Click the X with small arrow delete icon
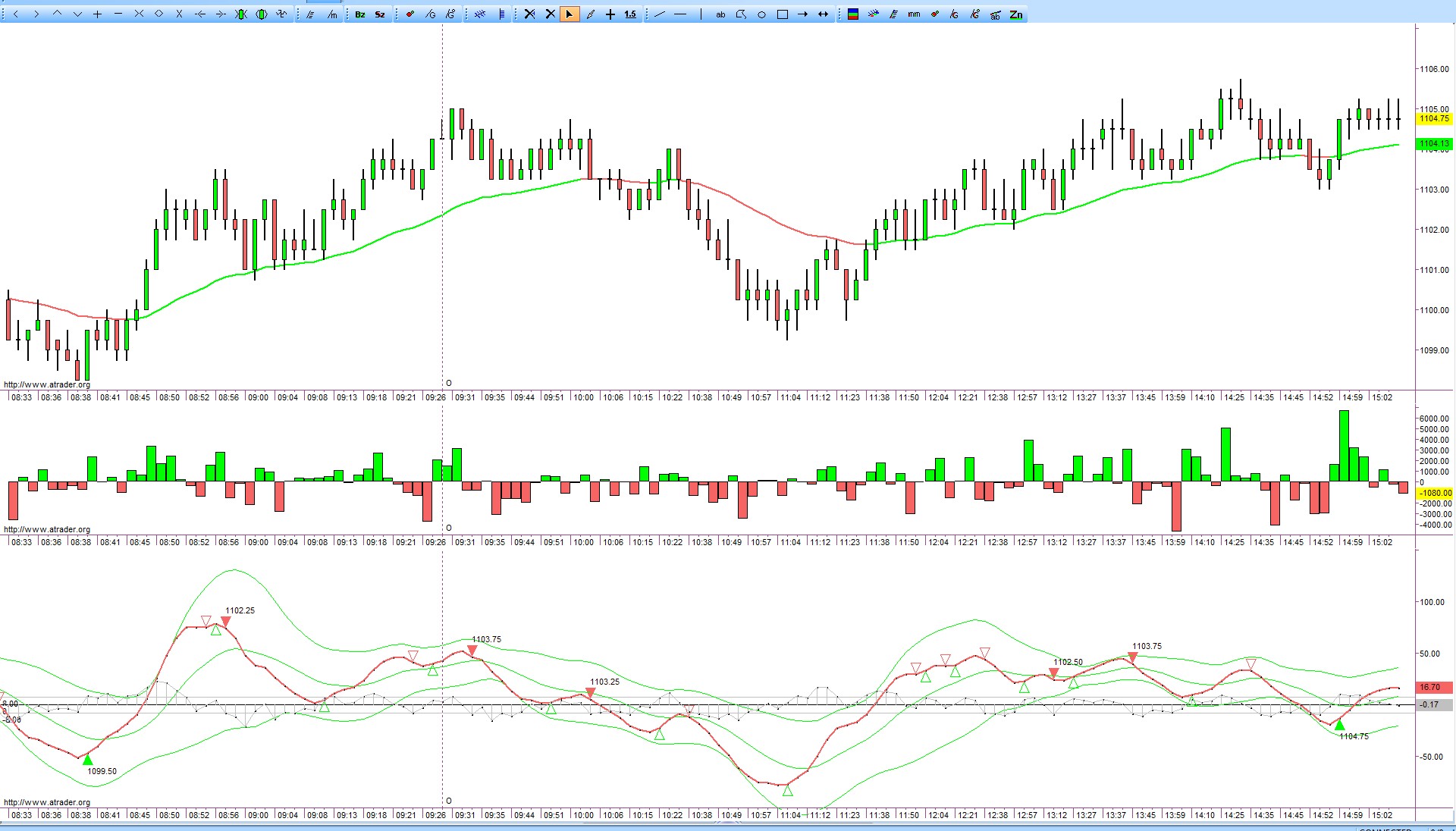The image size is (1456, 831). click(529, 14)
